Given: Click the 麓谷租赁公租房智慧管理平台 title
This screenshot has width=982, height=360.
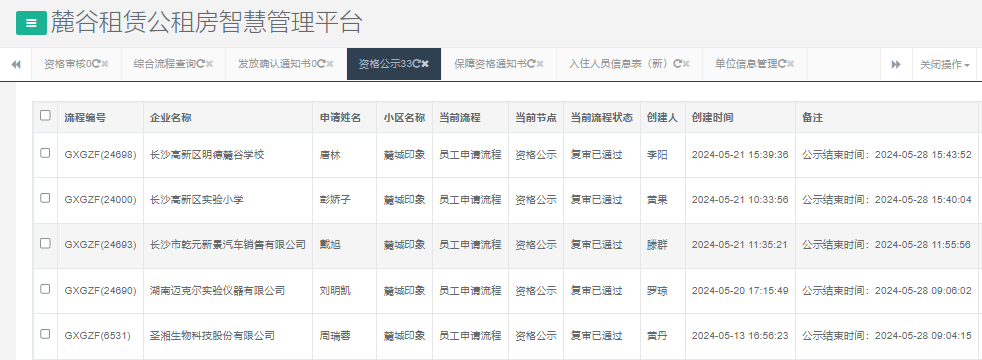Looking at the screenshot, I should pyautogui.click(x=206, y=23).
